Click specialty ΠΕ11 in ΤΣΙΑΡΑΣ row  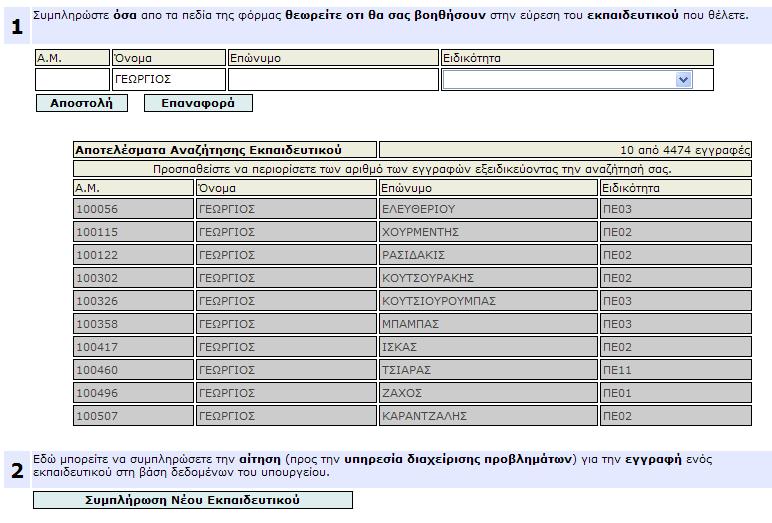coord(617,370)
